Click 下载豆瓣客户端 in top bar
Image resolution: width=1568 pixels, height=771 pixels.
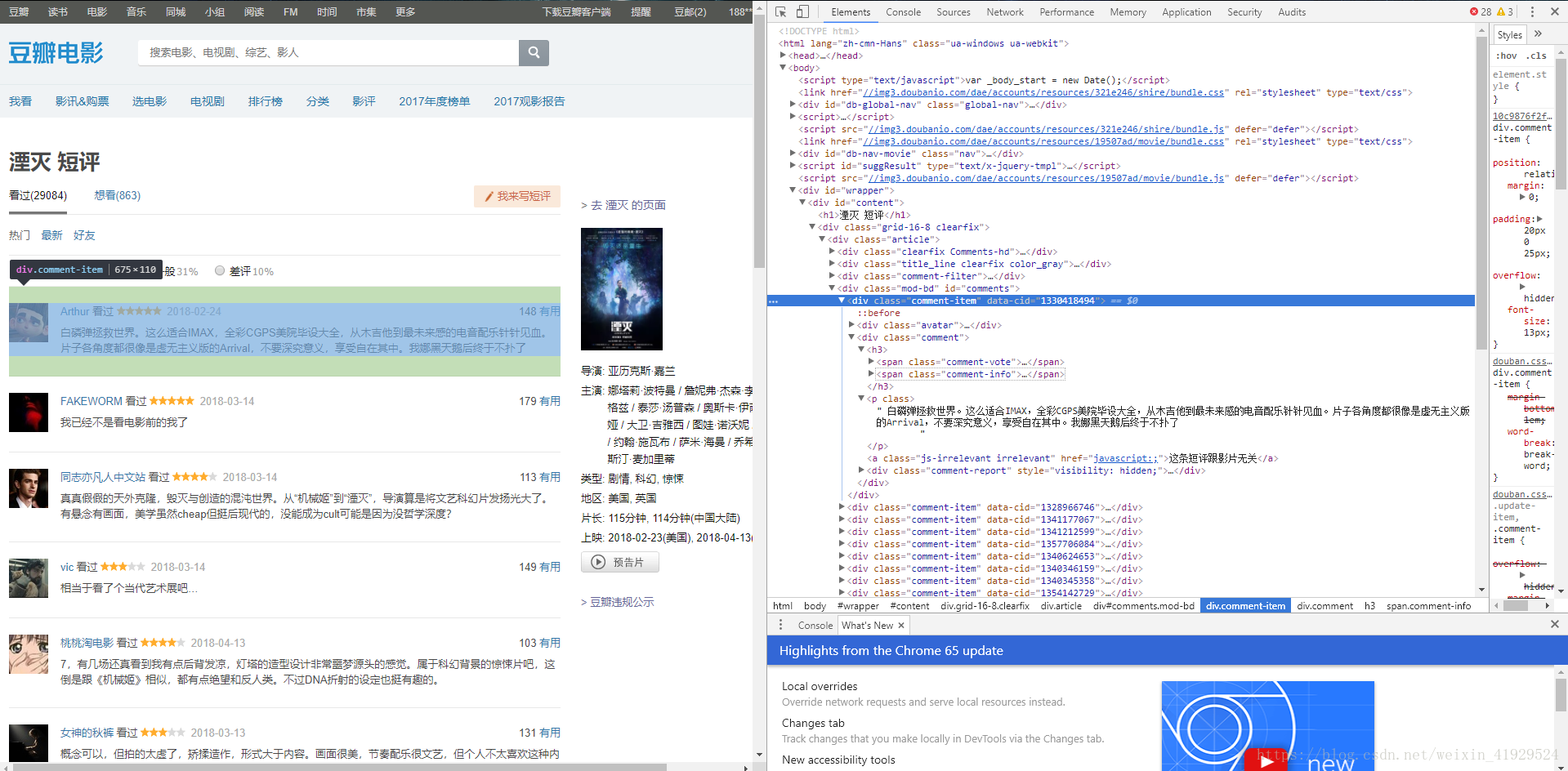(x=576, y=11)
